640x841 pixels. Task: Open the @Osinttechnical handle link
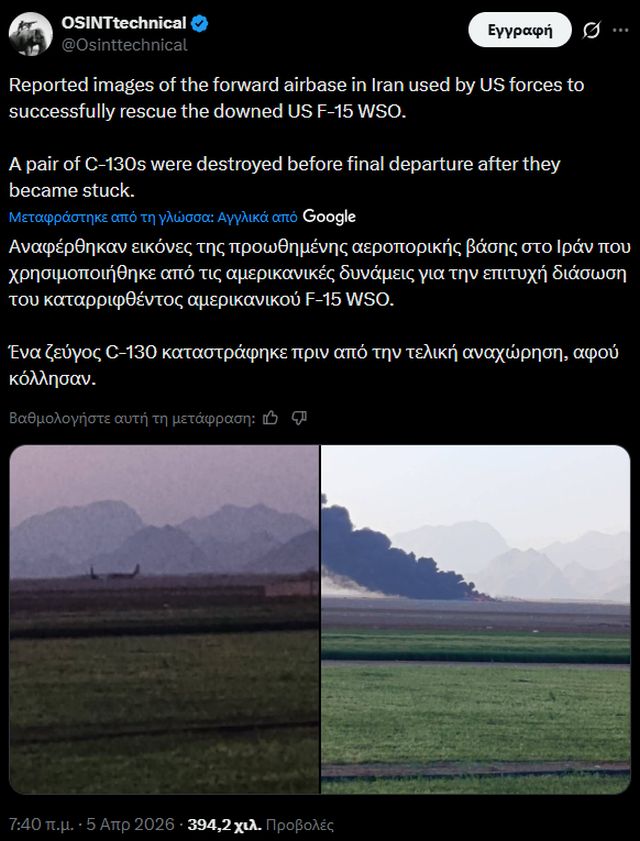click(x=124, y=45)
